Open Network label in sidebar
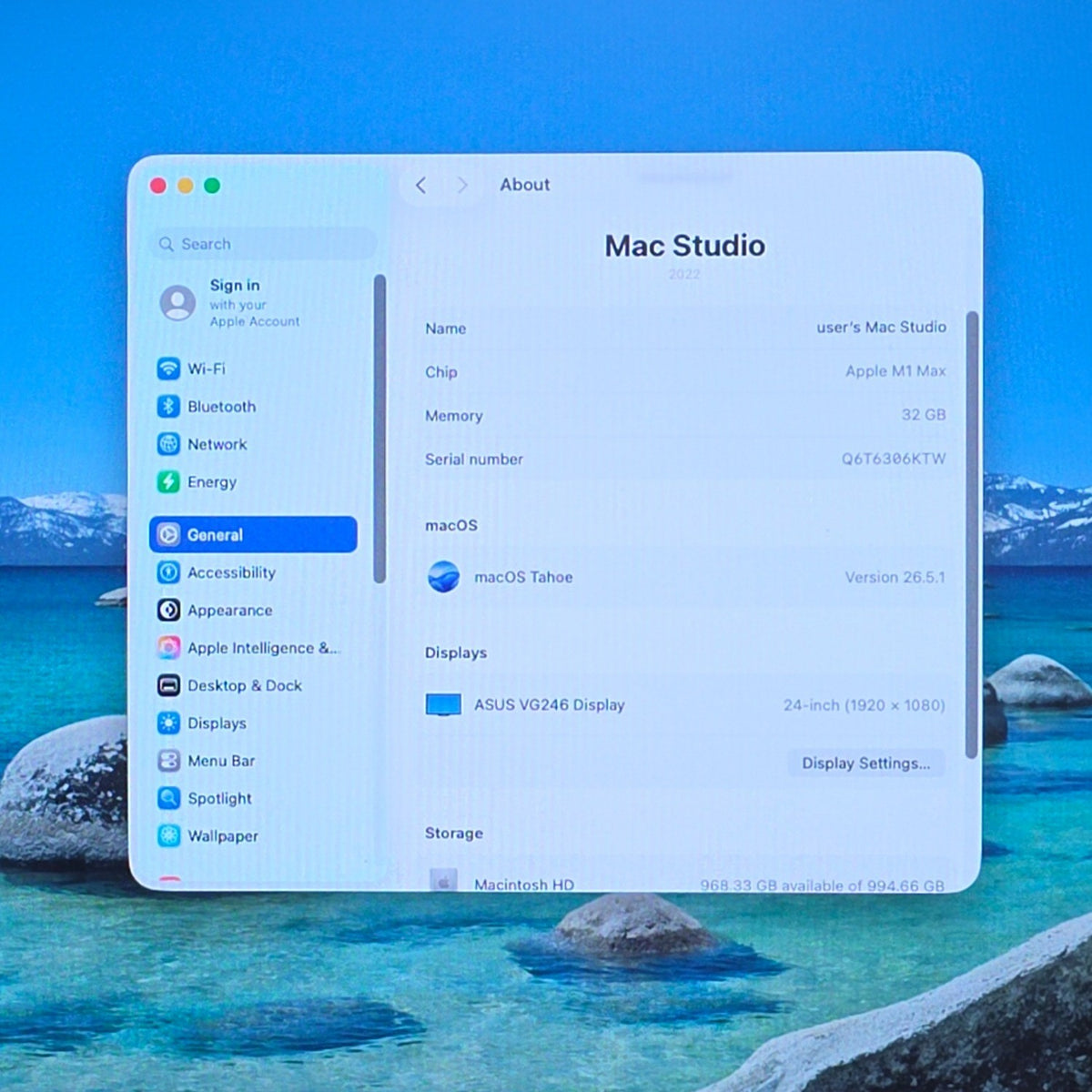 coord(217,444)
